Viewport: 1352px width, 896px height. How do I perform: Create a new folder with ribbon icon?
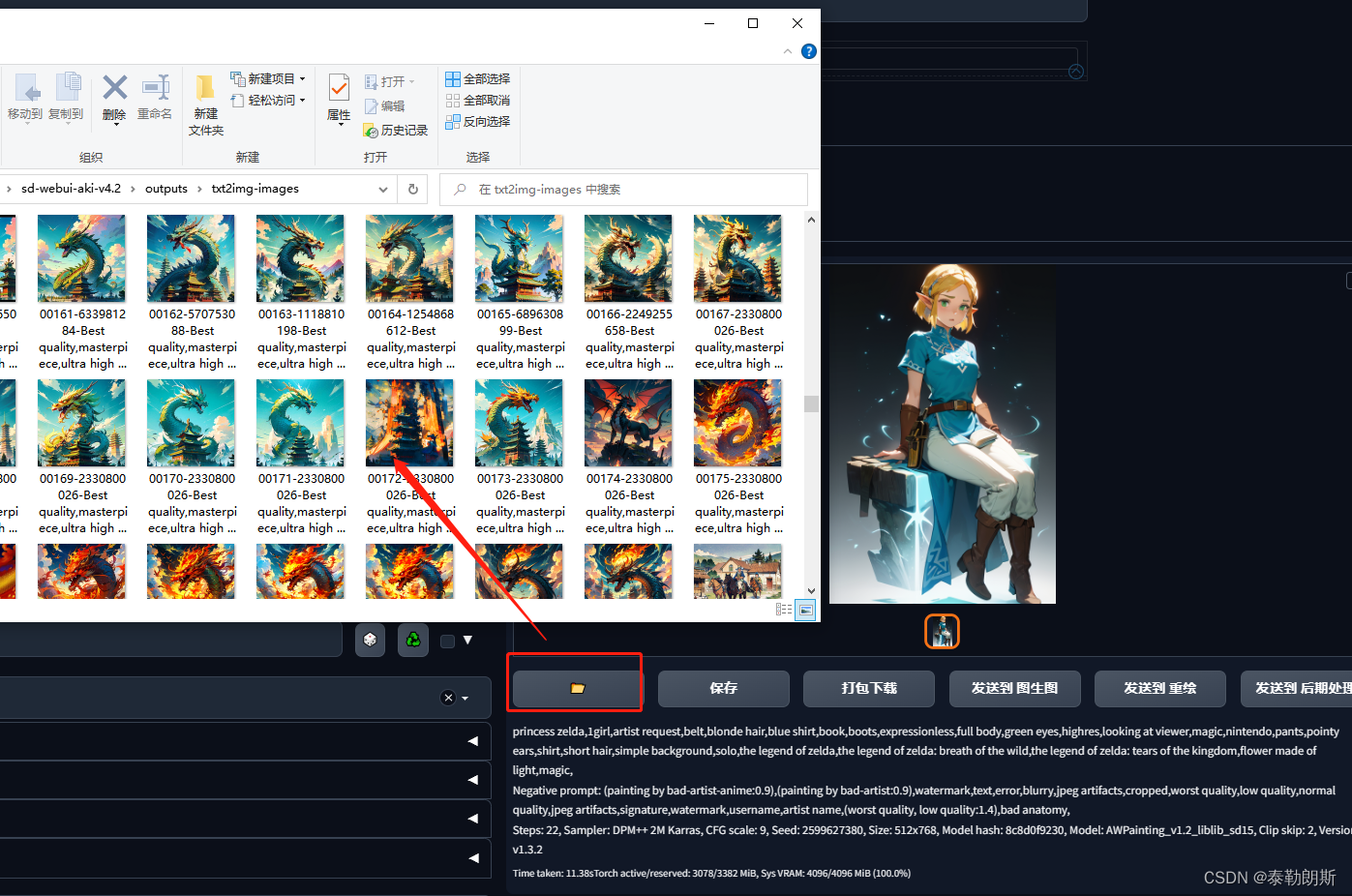tap(206, 105)
